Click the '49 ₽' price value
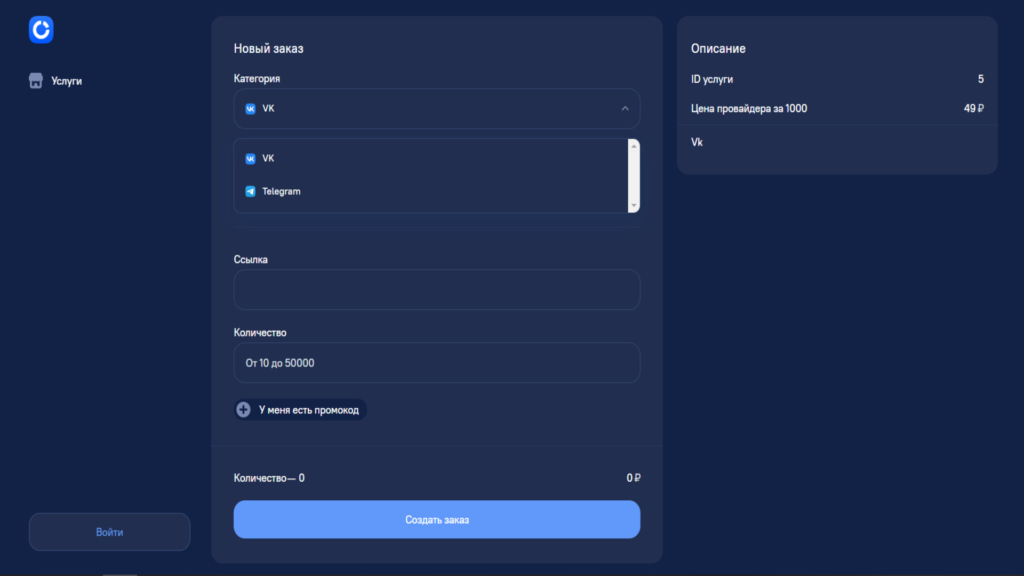The width and height of the screenshot is (1024, 576). pos(974,108)
